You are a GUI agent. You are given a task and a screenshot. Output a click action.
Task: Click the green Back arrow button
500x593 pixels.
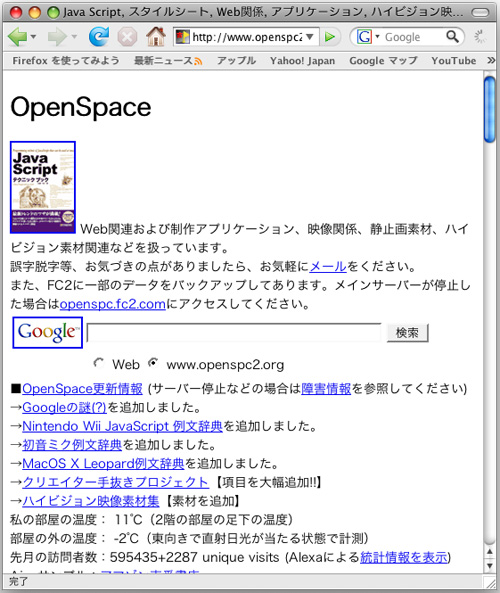tap(17, 37)
